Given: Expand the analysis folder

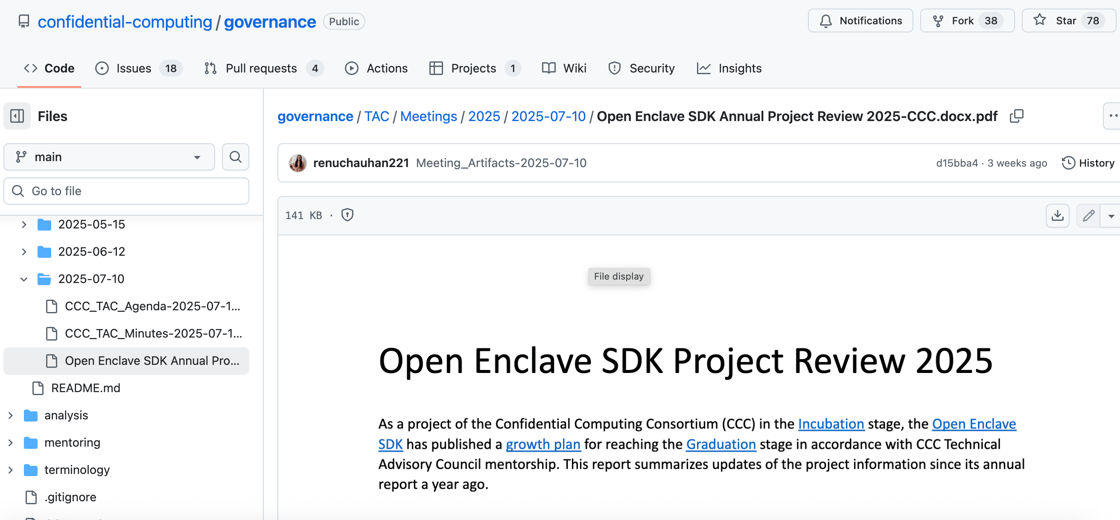Looking at the screenshot, I should [11, 415].
